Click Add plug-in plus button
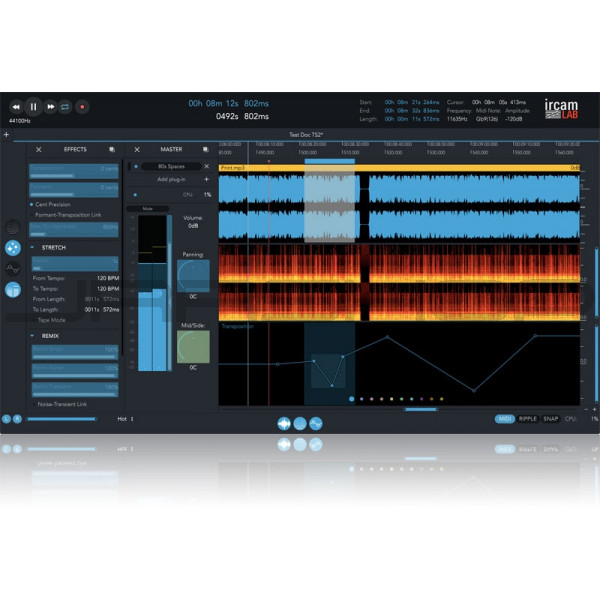The width and height of the screenshot is (600, 600). coord(207,179)
